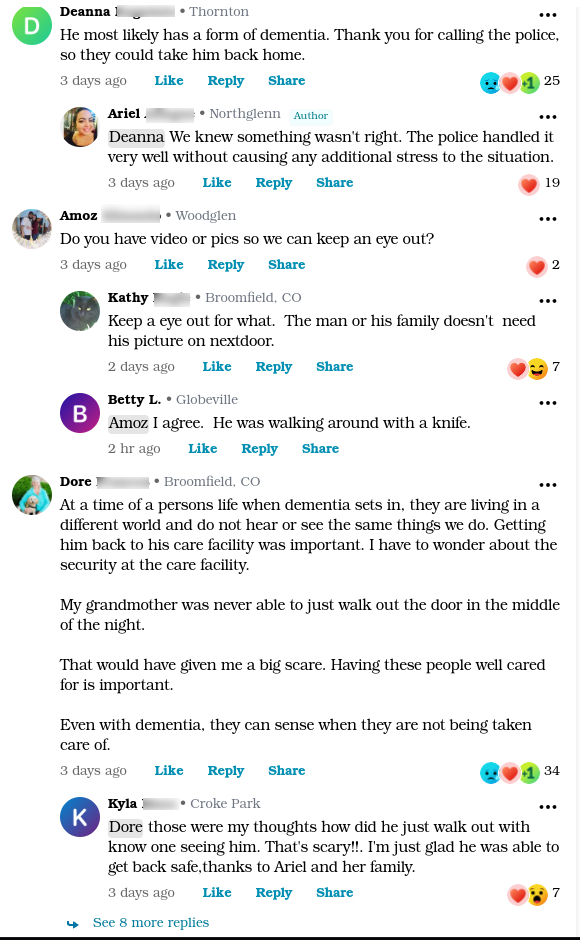The width and height of the screenshot is (580, 940).
Task: Click the heart reaction on Ariel's reply
Action: pyautogui.click(x=528, y=184)
